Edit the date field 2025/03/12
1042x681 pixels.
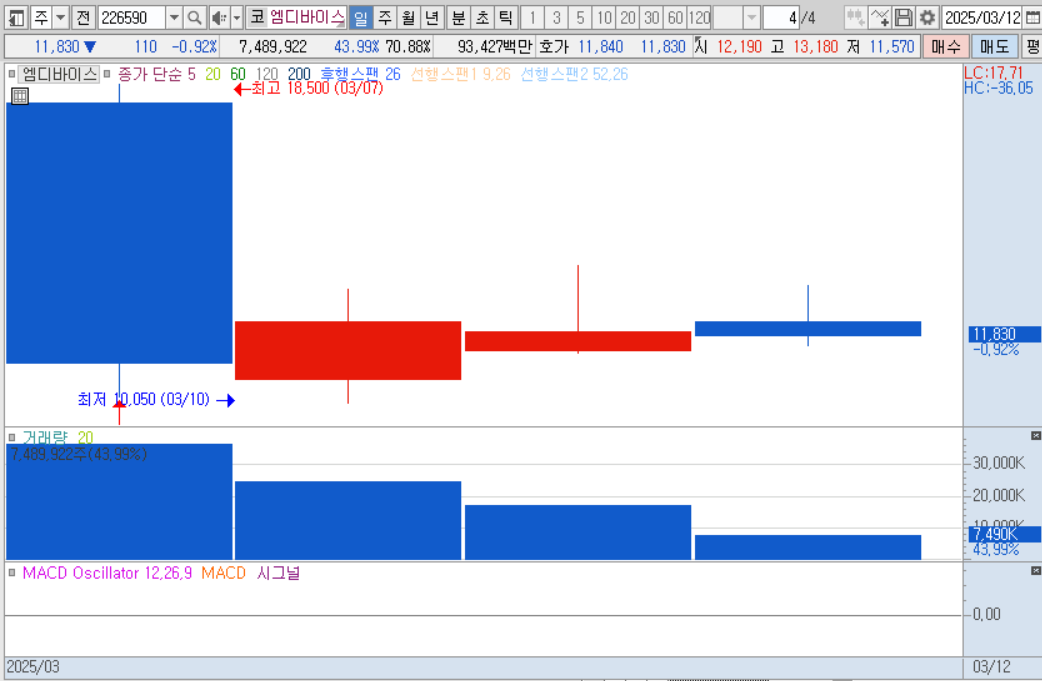pos(982,18)
